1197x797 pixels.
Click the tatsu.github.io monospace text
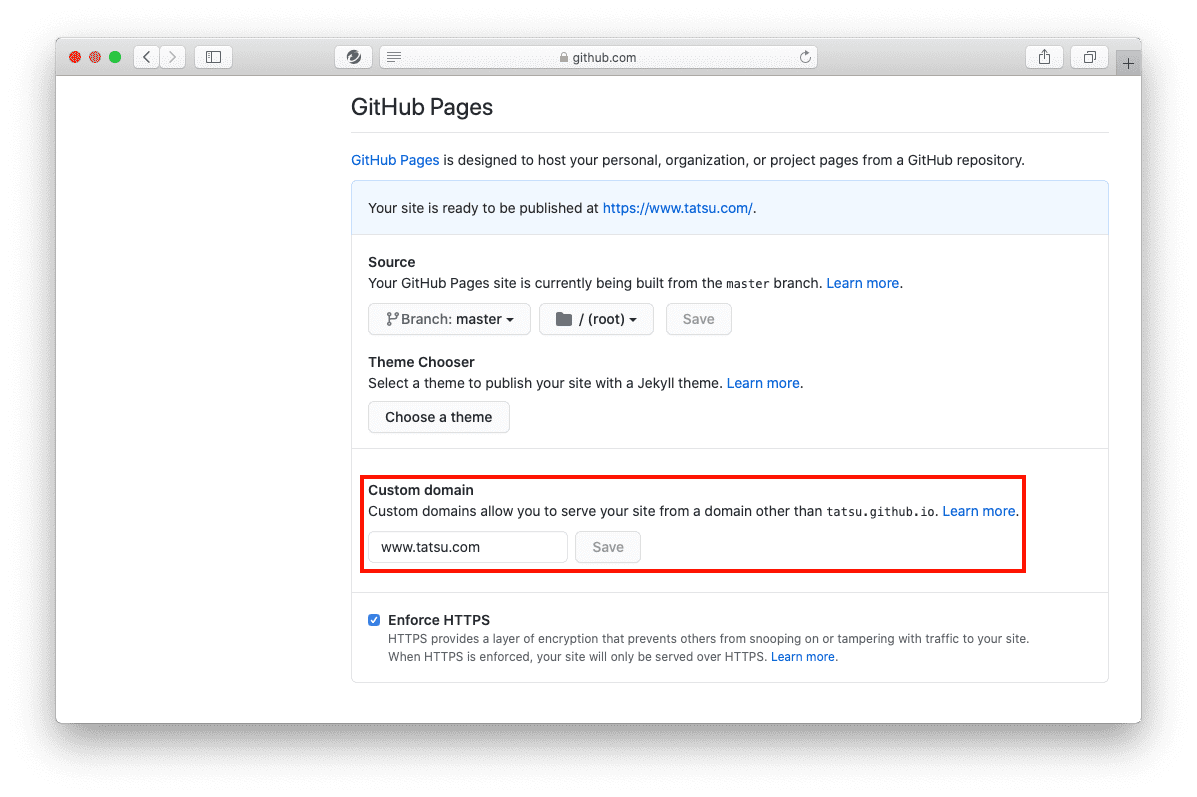tap(881, 512)
